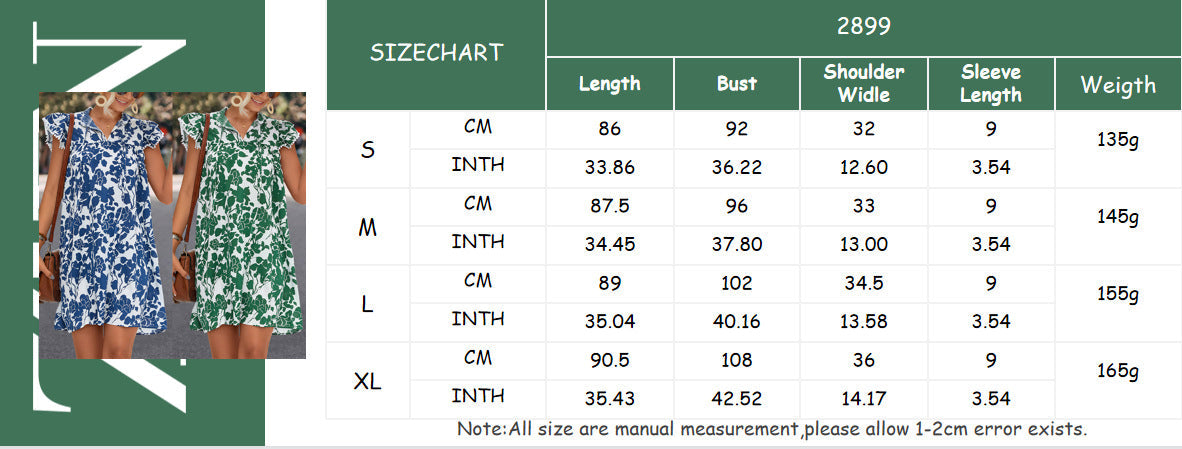The height and width of the screenshot is (449, 1182).
Task: Click the Weigth column header
Action: click(1118, 85)
